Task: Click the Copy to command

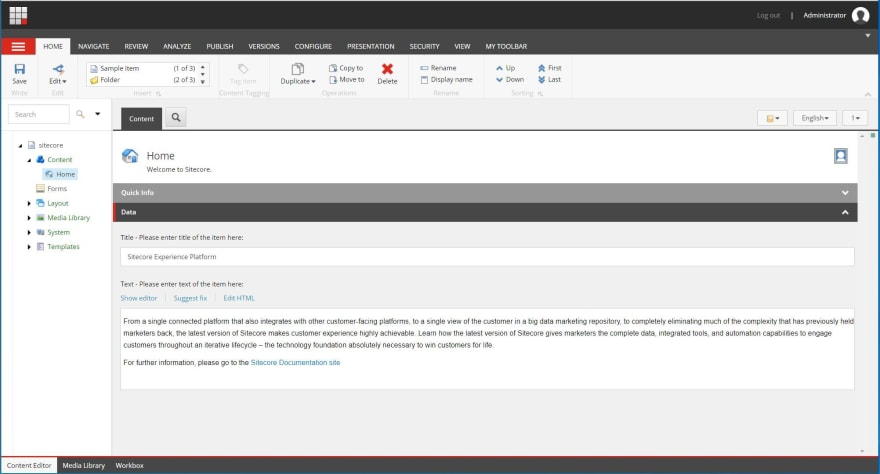Action: pyautogui.click(x=346, y=68)
